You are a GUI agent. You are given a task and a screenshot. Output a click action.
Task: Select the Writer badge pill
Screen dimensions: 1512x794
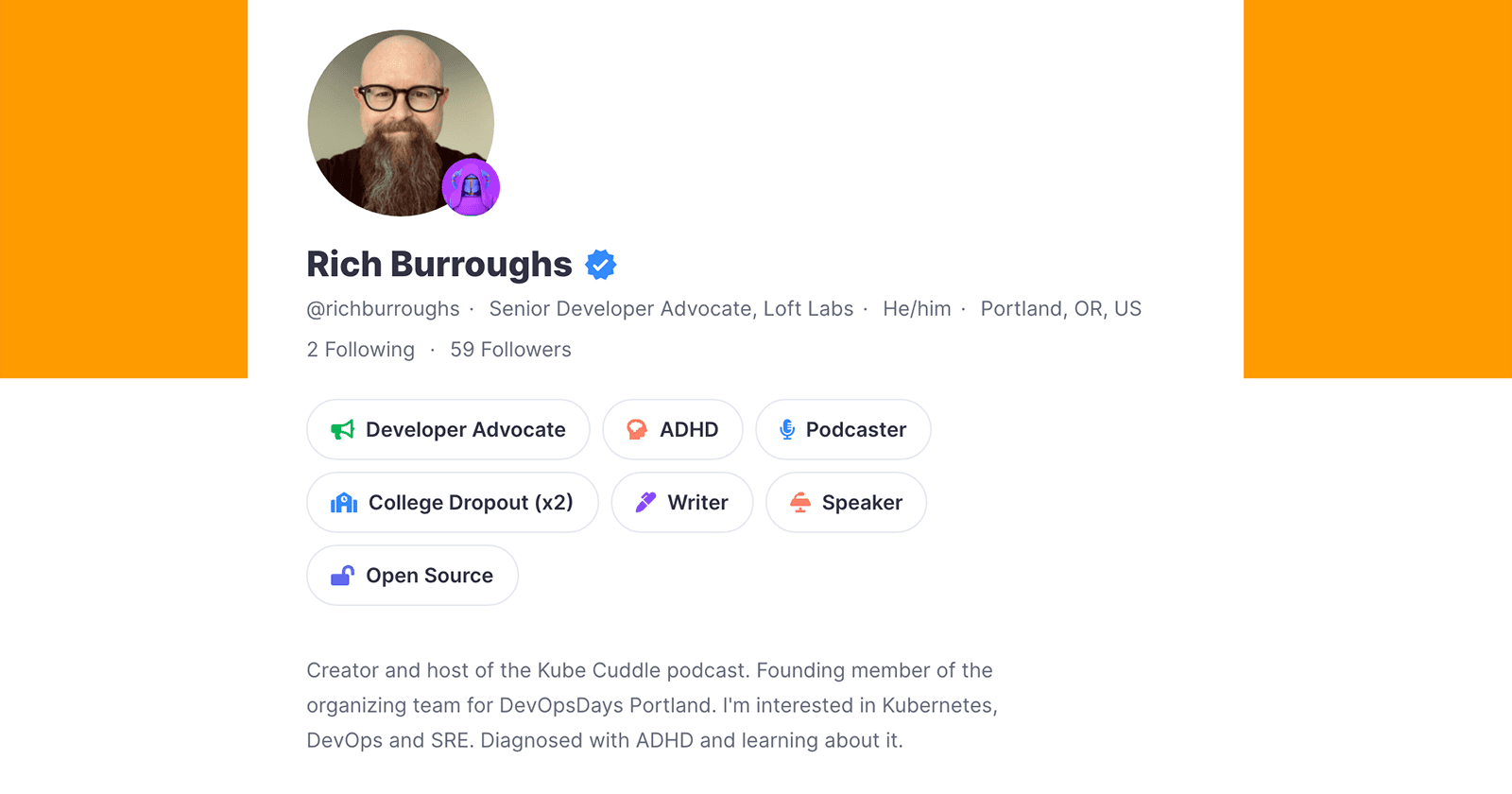681,502
